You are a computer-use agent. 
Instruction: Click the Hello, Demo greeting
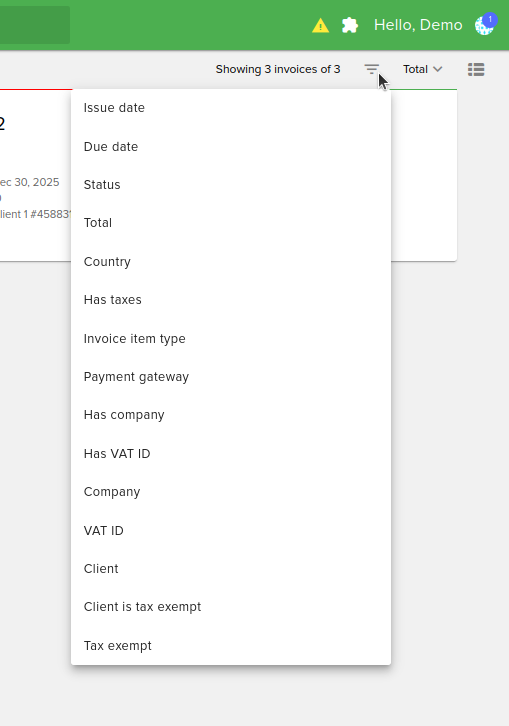pos(418,25)
